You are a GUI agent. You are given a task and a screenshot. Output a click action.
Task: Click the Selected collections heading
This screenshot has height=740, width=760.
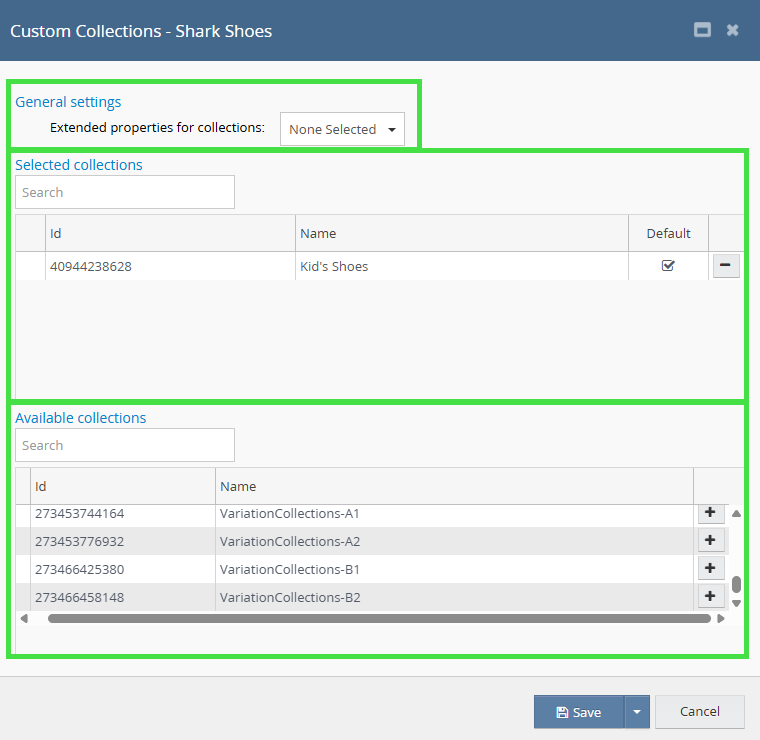tap(79, 165)
